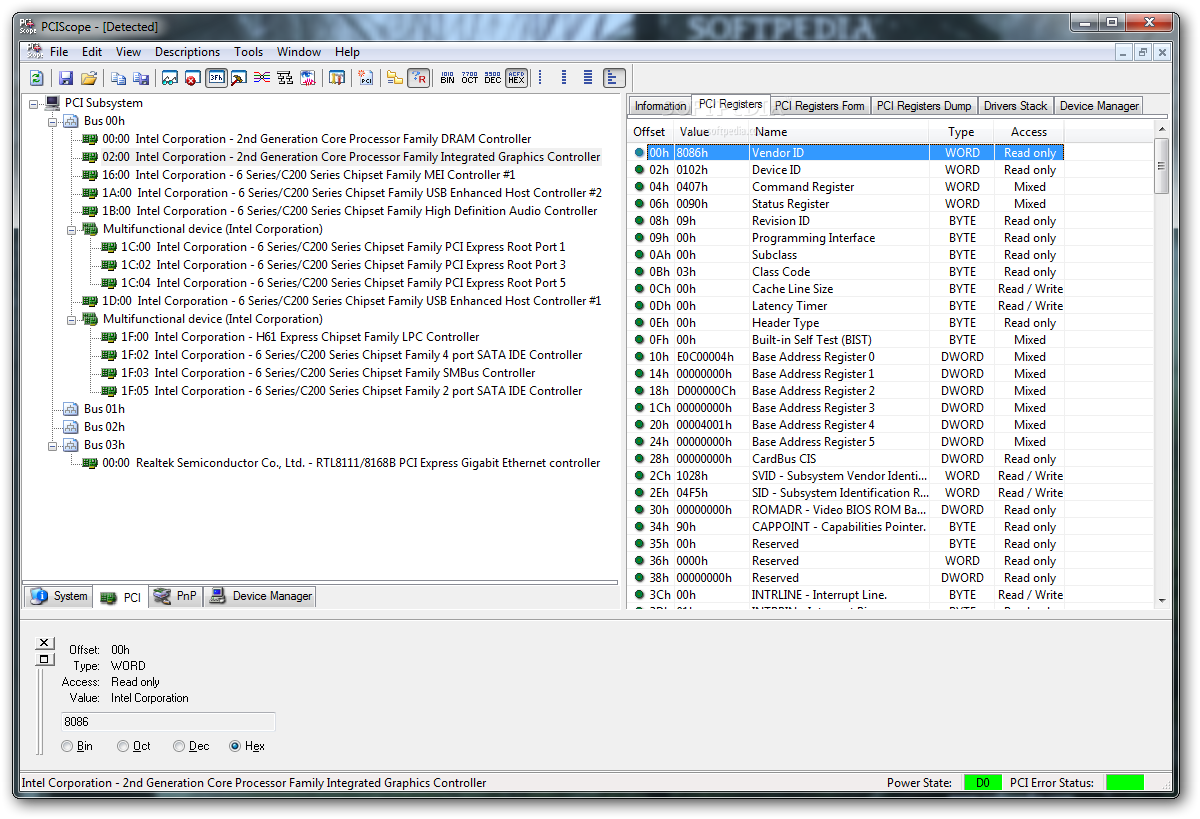Click the Save floppy disk icon
Screen dimensions: 1200x819
tap(66, 77)
